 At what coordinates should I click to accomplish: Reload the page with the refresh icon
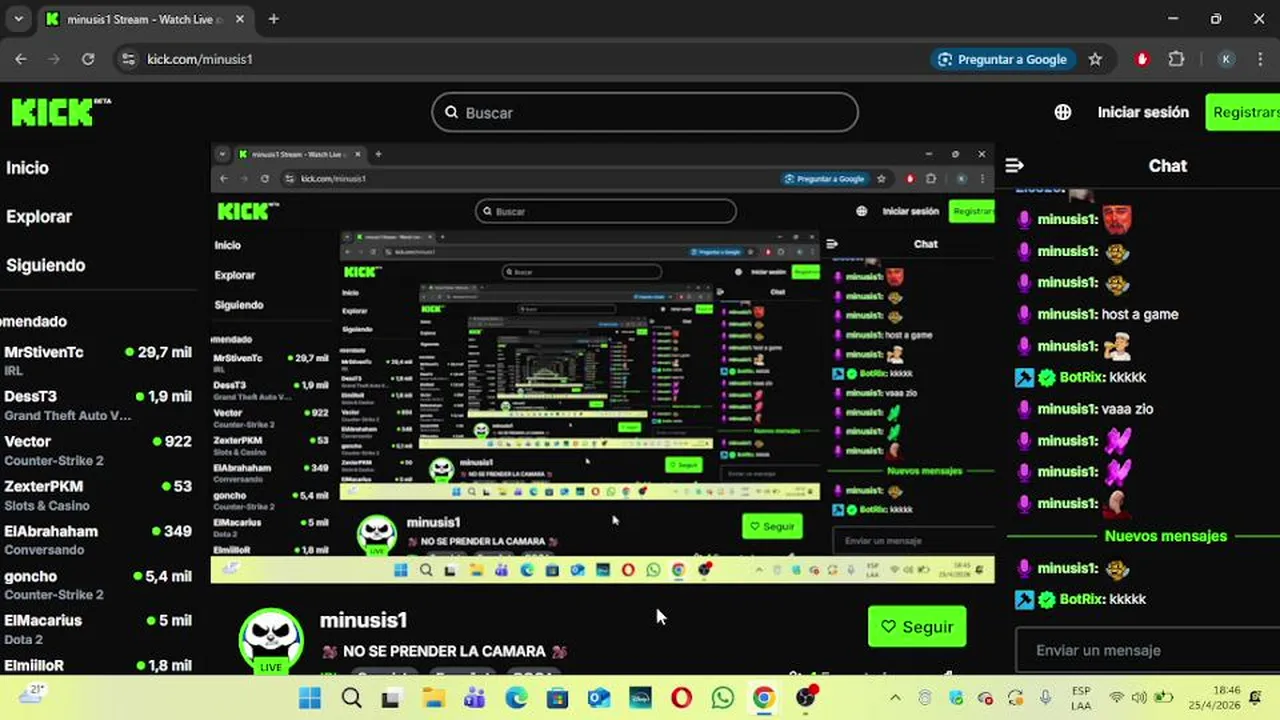tap(88, 59)
